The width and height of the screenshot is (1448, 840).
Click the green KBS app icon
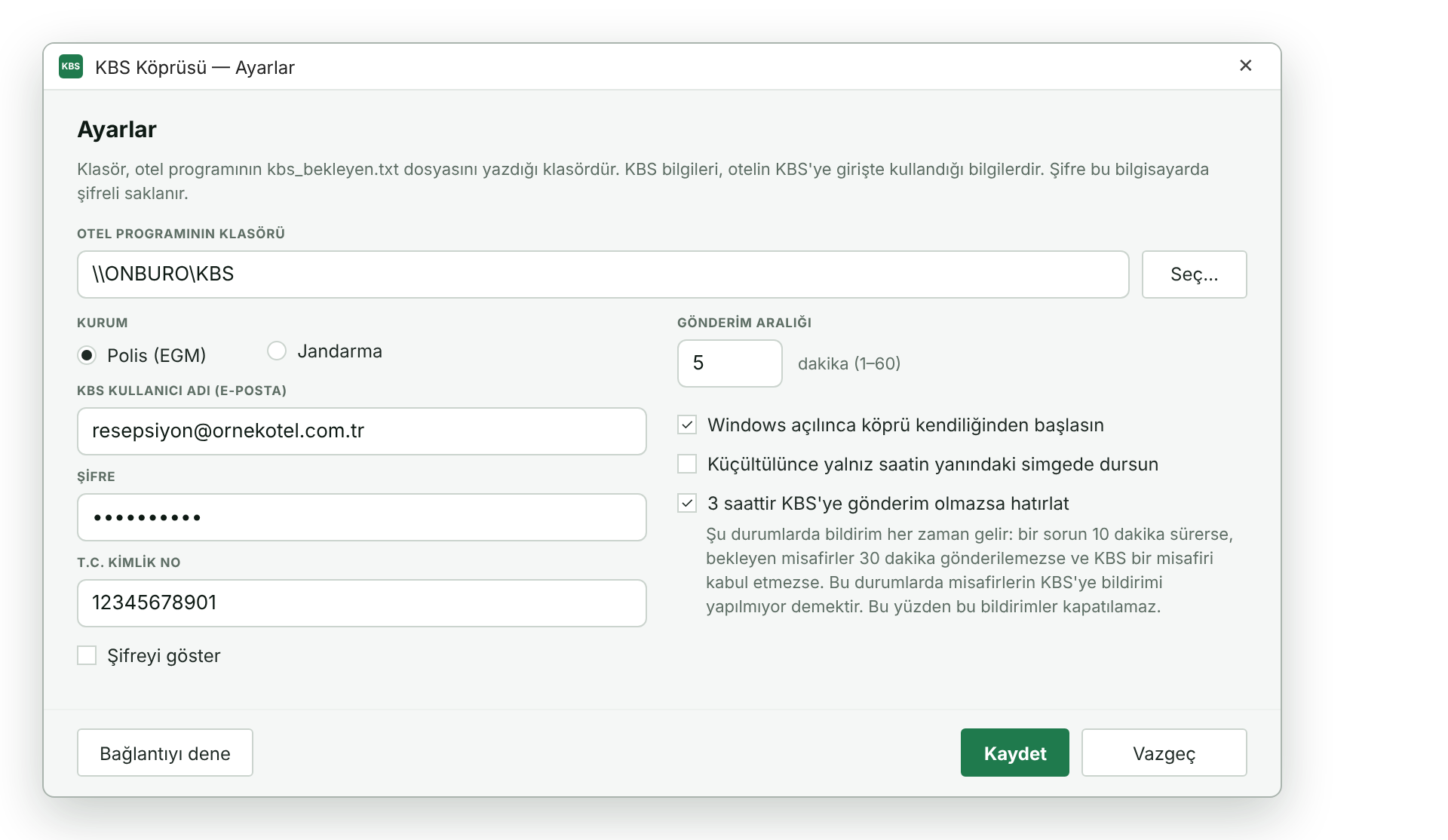click(x=71, y=66)
